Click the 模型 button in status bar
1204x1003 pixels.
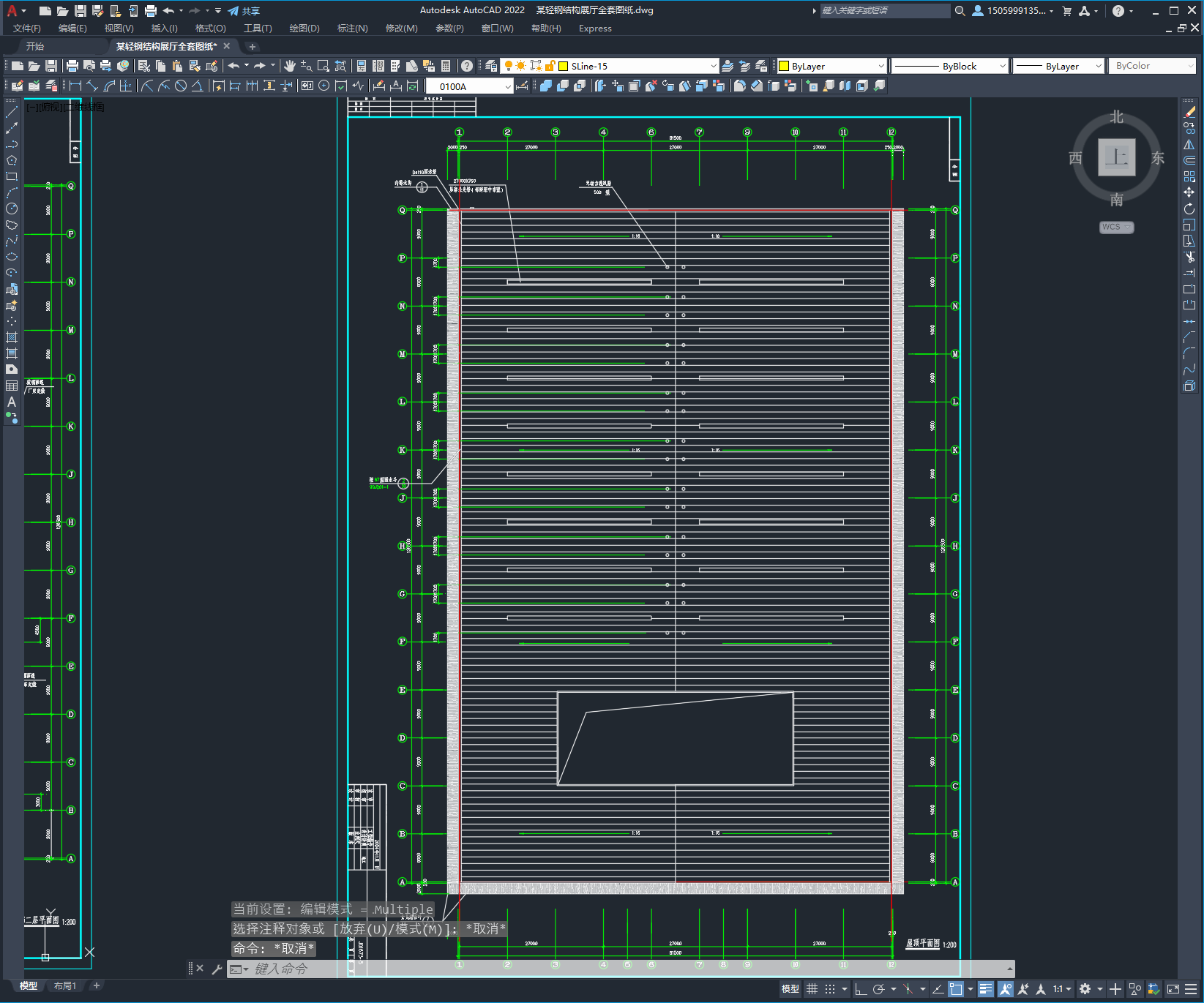[x=790, y=989]
